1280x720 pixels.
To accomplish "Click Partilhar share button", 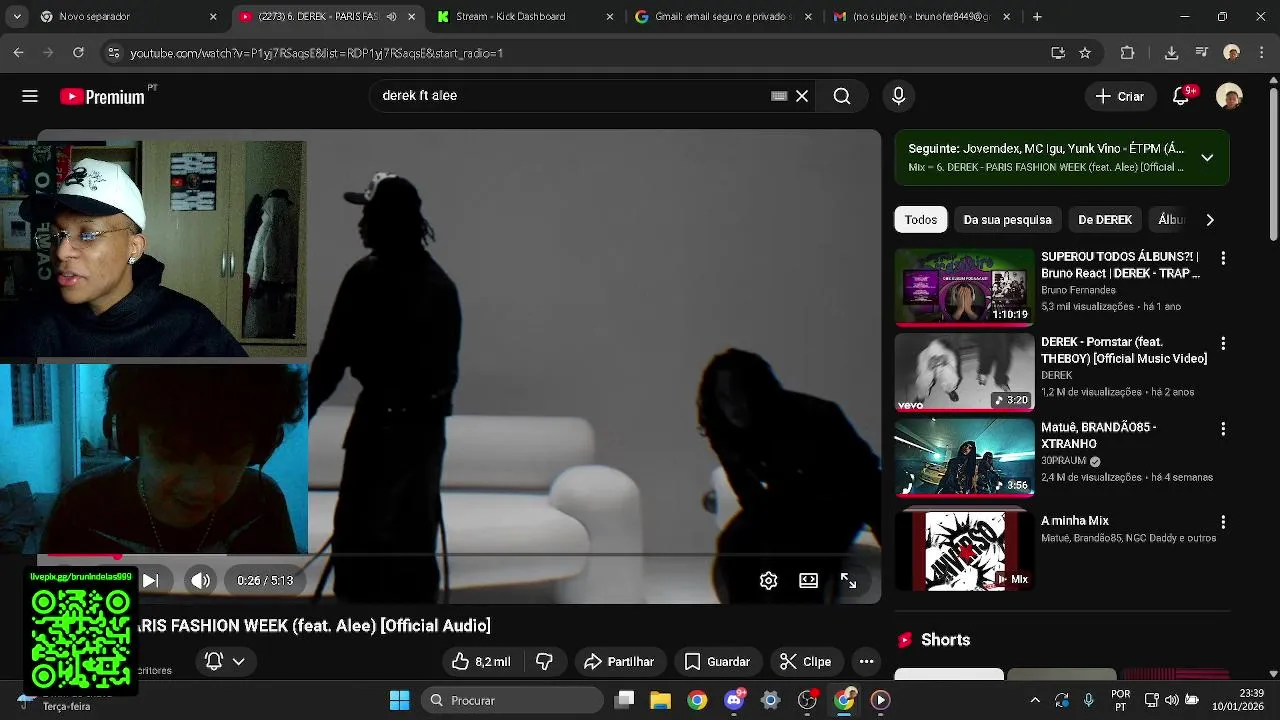I will pyautogui.click(x=619, y=661).
